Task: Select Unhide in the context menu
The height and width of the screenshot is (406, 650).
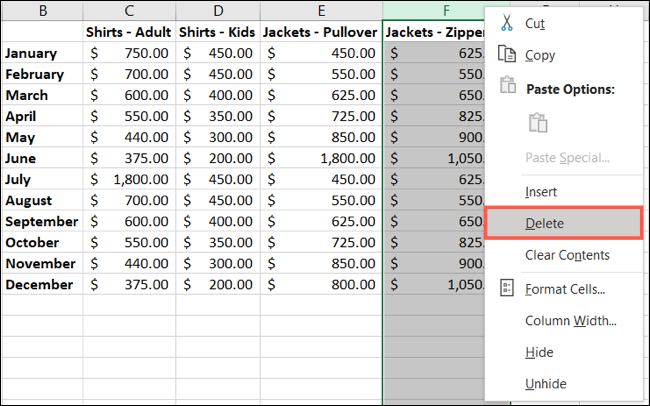Action: click(546, 384)
